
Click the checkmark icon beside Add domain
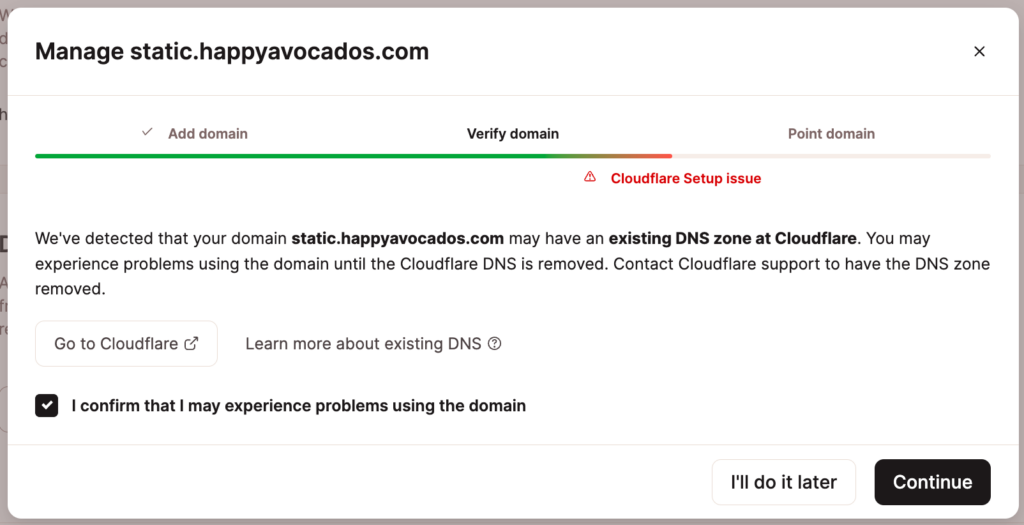click(x=147, y=132)
